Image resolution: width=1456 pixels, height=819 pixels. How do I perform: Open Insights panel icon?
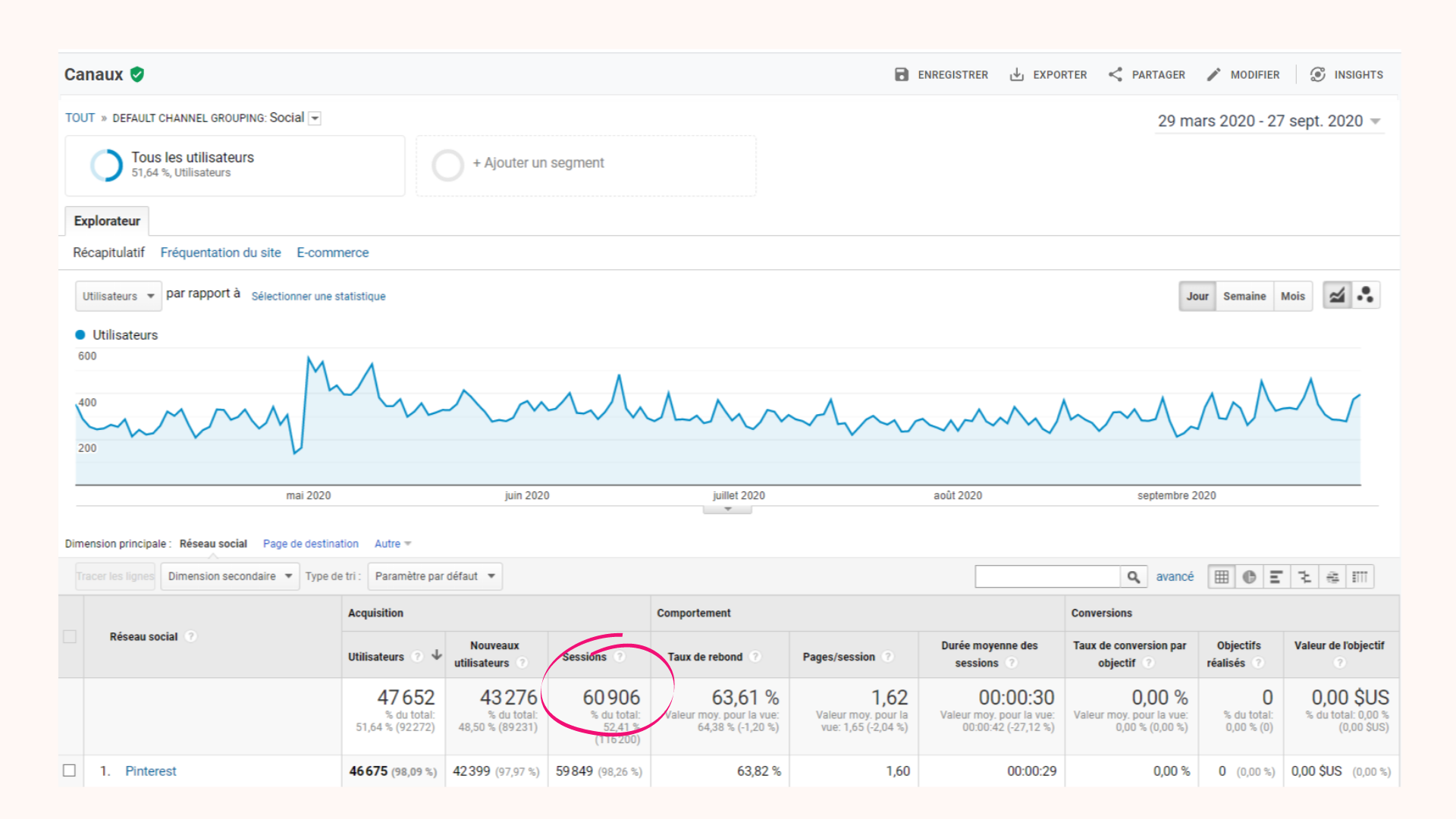[1318, 74]
